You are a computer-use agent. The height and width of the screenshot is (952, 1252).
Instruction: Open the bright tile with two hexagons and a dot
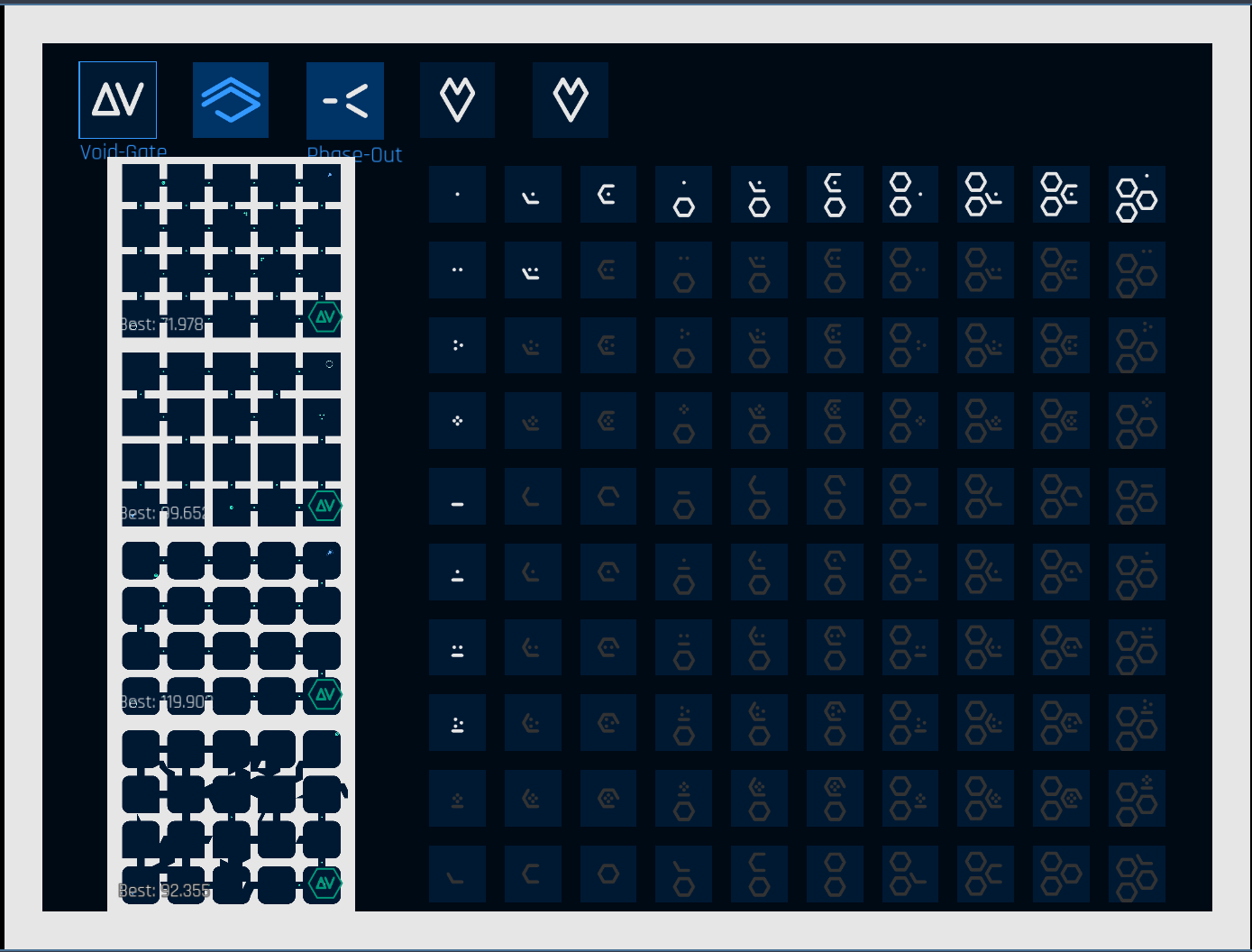[x=910, y=194]
